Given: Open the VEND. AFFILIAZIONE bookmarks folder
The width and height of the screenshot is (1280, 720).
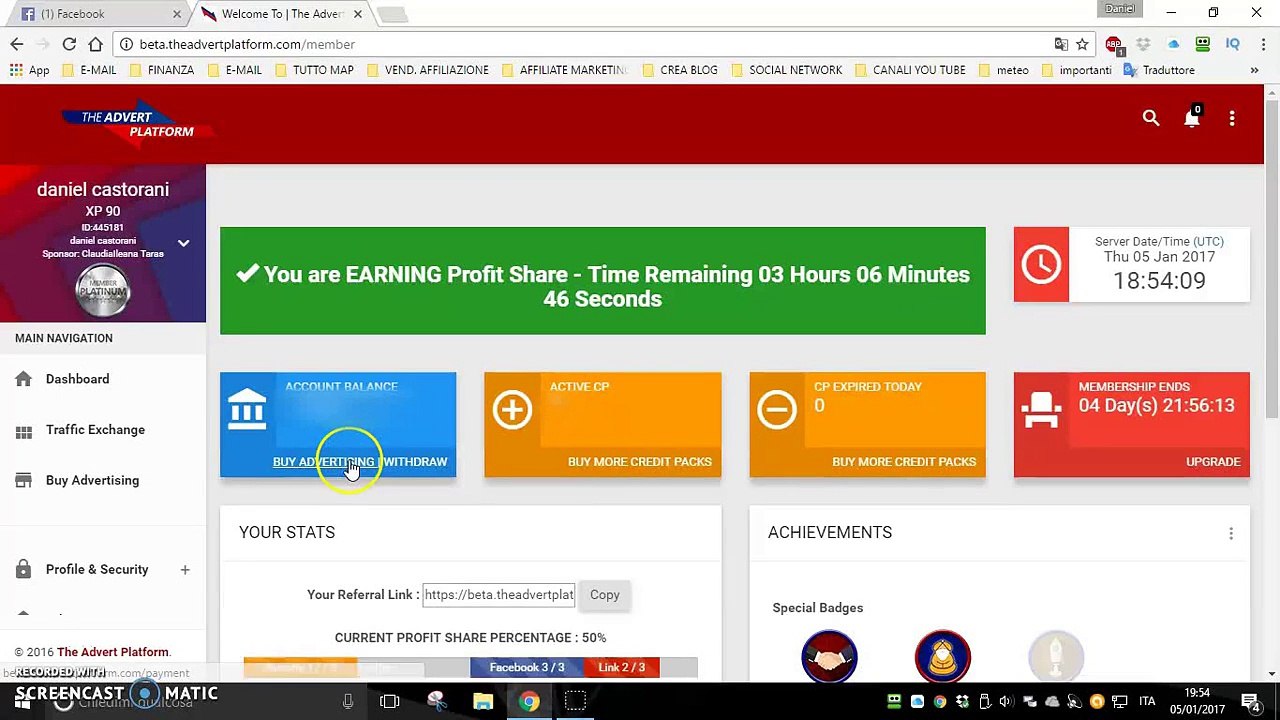Looking at the screenshot, I should 428,70.
